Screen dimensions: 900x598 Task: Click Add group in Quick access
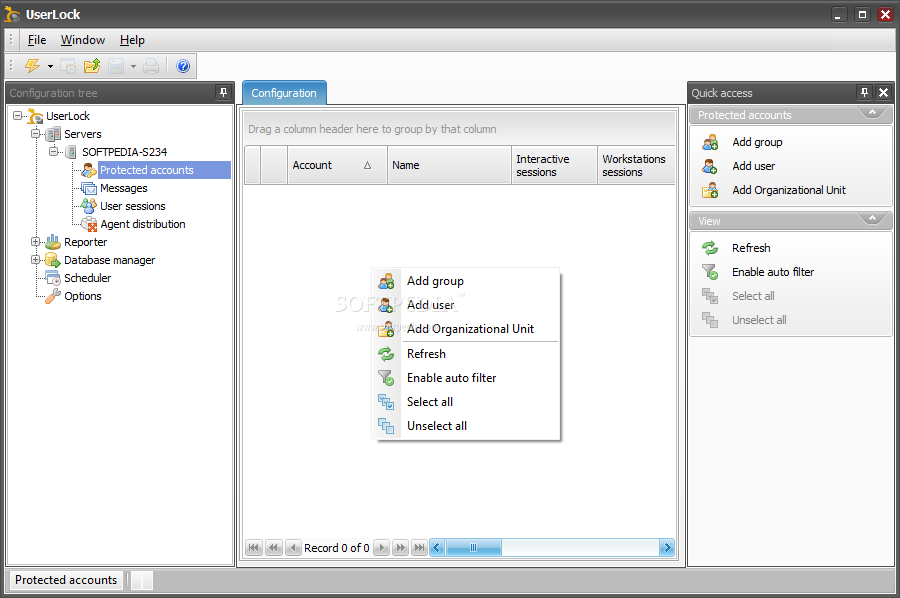pos(757,142)
